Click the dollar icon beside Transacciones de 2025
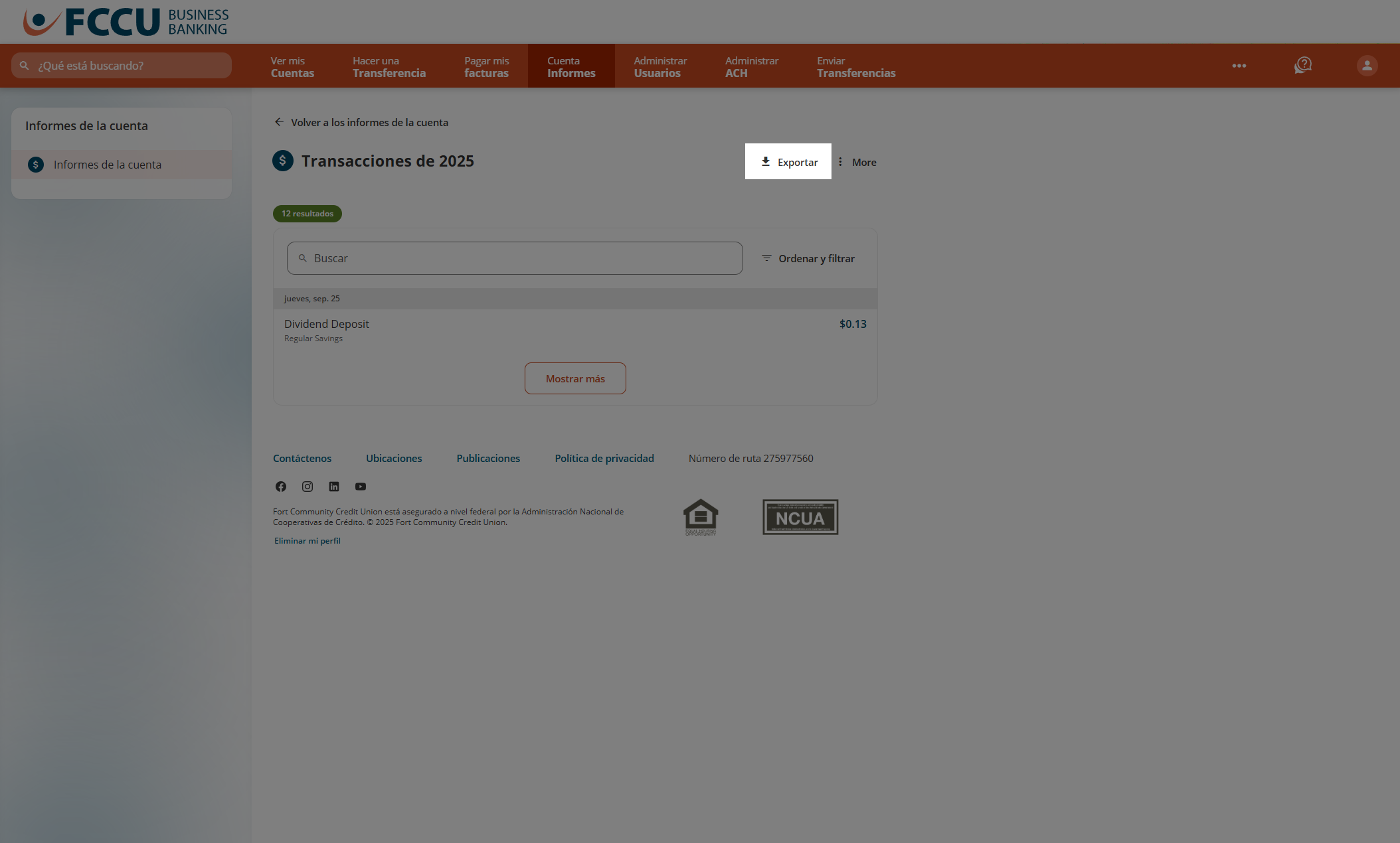The image size is (1400, 843). tap(282, 161)
